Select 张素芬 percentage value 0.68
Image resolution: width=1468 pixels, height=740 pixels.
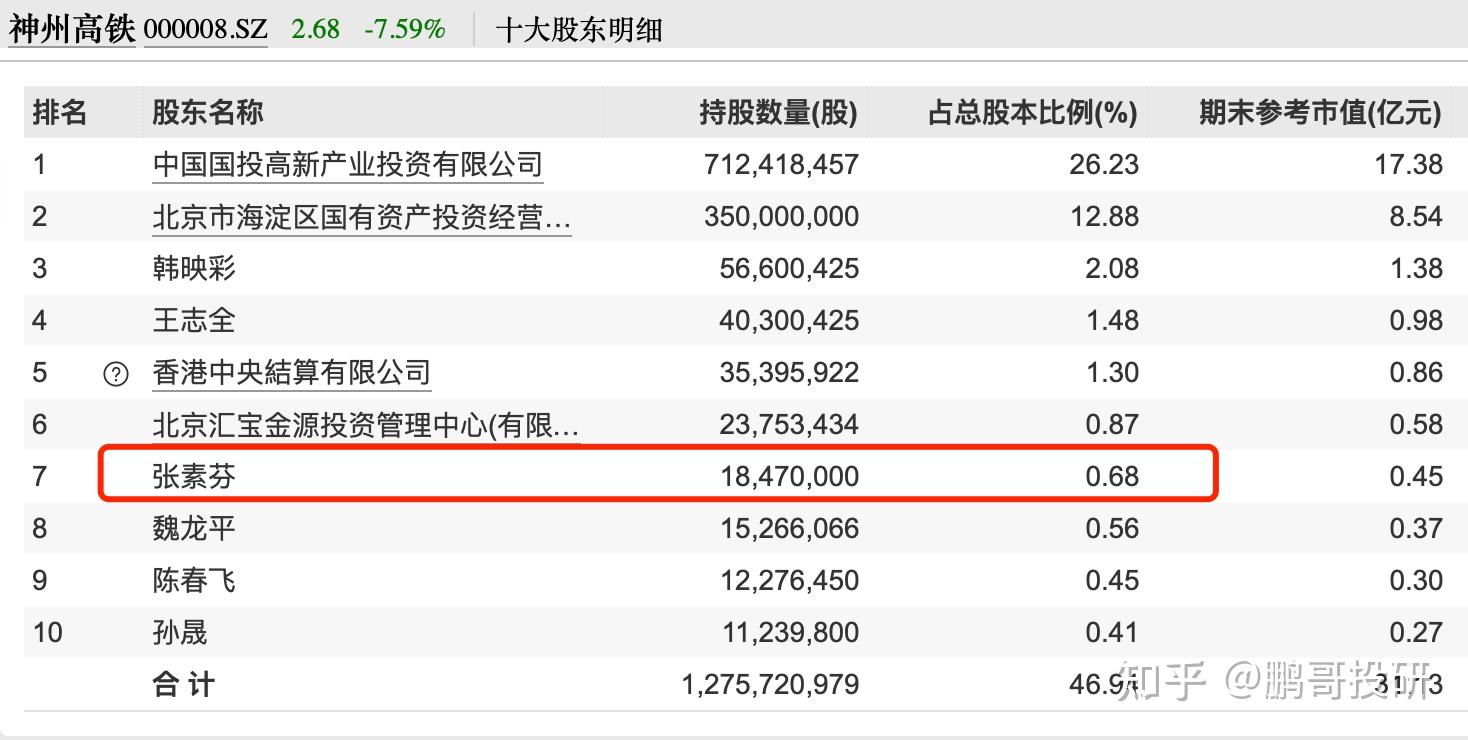pyautogui.click(x=1112, y=476)
